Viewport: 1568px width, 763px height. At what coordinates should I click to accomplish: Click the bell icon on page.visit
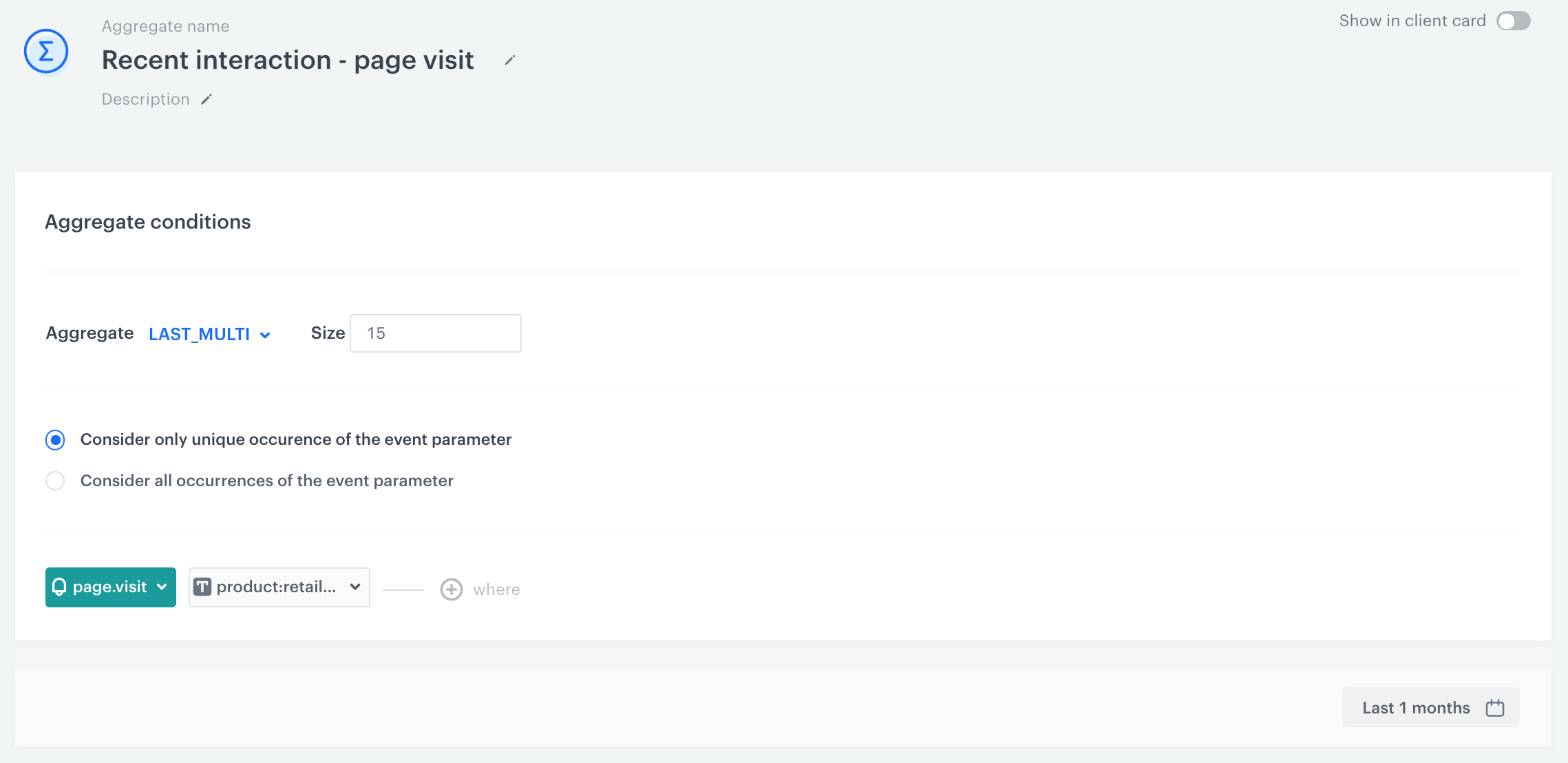coord(59,587)
